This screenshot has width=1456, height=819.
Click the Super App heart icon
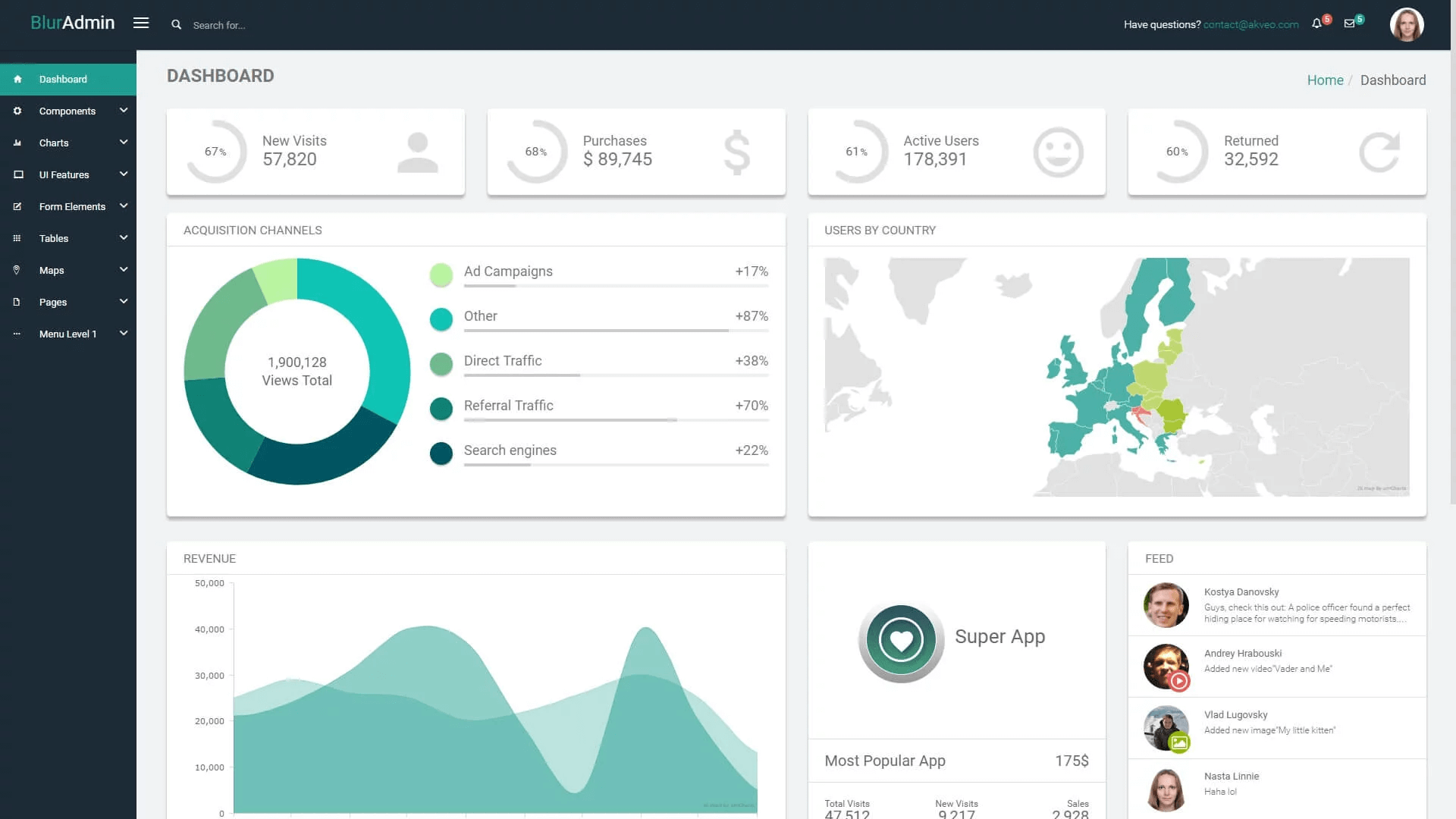901,640
